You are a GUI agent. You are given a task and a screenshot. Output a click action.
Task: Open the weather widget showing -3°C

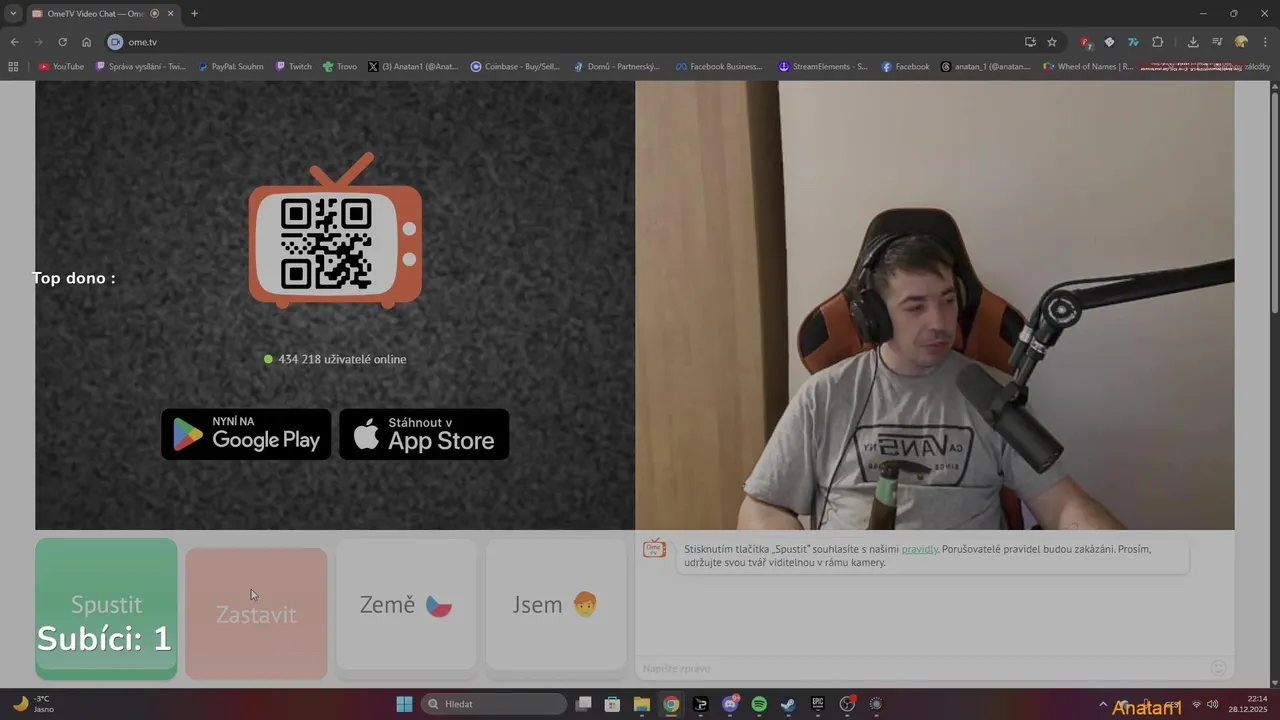pos(34,704)
